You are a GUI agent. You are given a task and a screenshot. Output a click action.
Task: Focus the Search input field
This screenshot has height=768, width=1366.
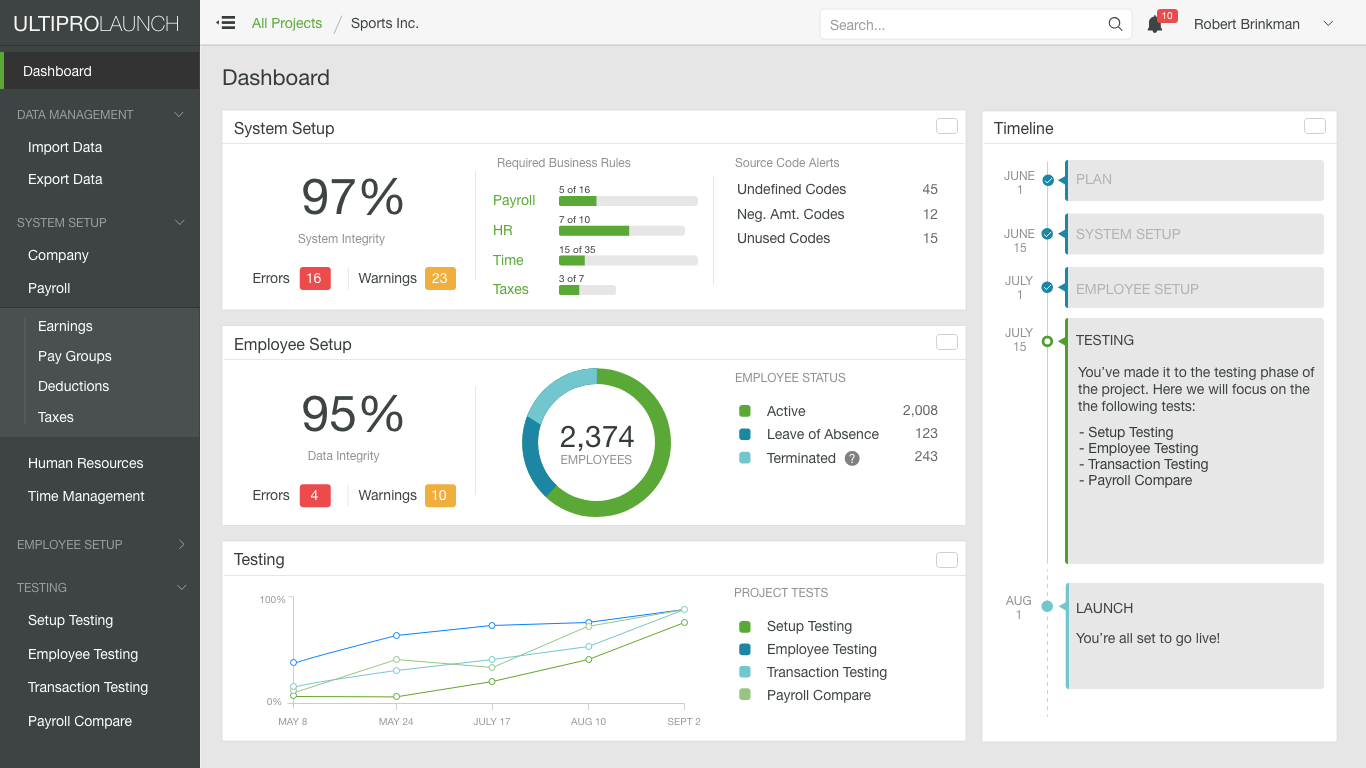point(966,25)
